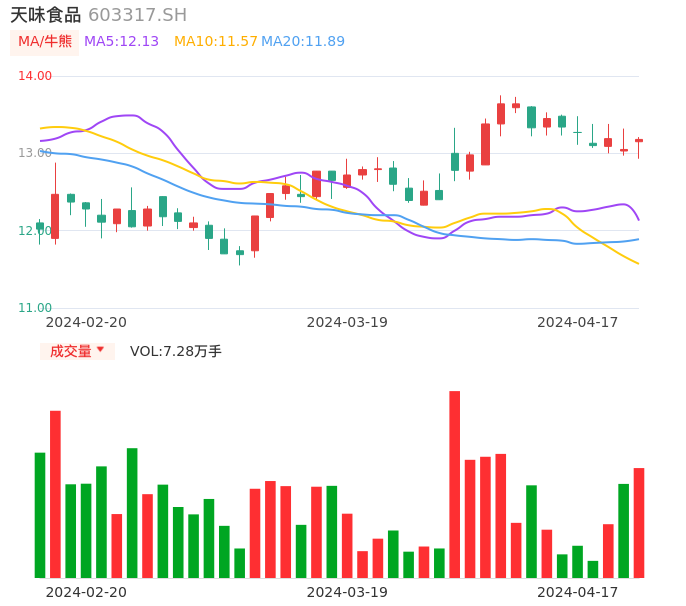Click the MA/牛熊 indicator button
Viewport: 686px width, 606px height.
tap(45, 42)
